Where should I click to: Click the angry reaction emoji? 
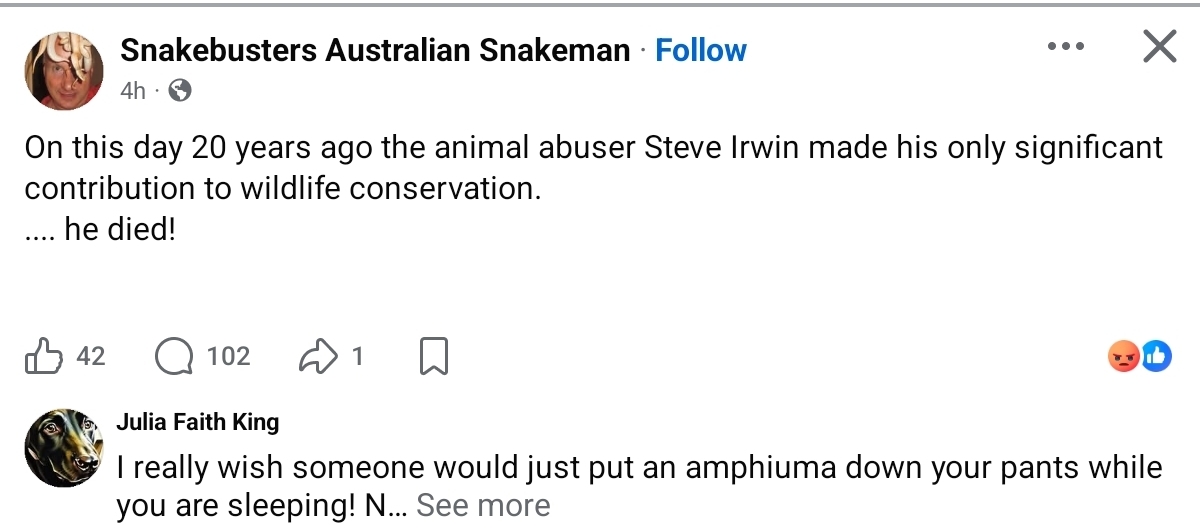(x=1124, y=356)
